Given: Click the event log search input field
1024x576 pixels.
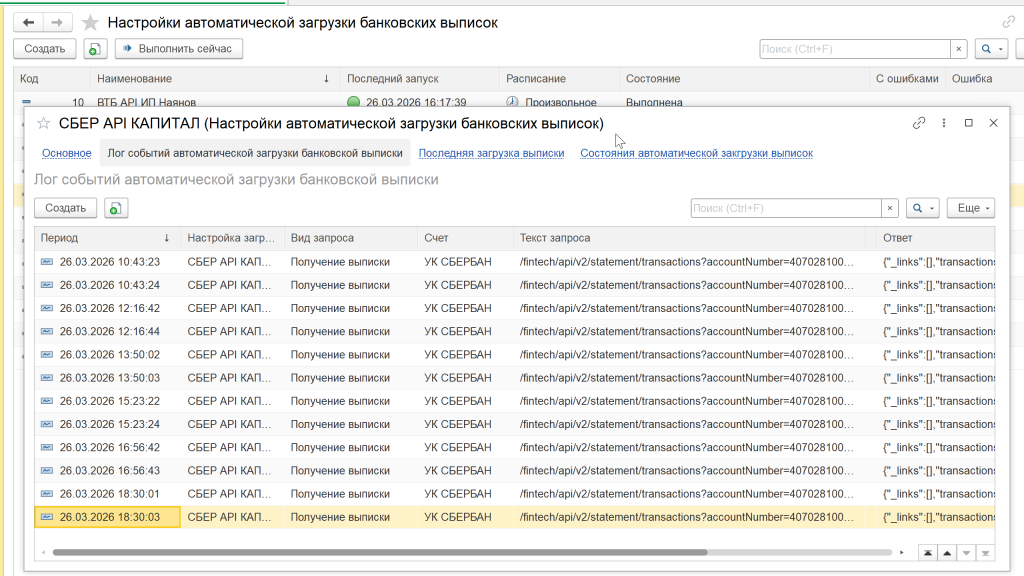Looking at the screenshot, I should pyautogui.click(x=785, y=208).
